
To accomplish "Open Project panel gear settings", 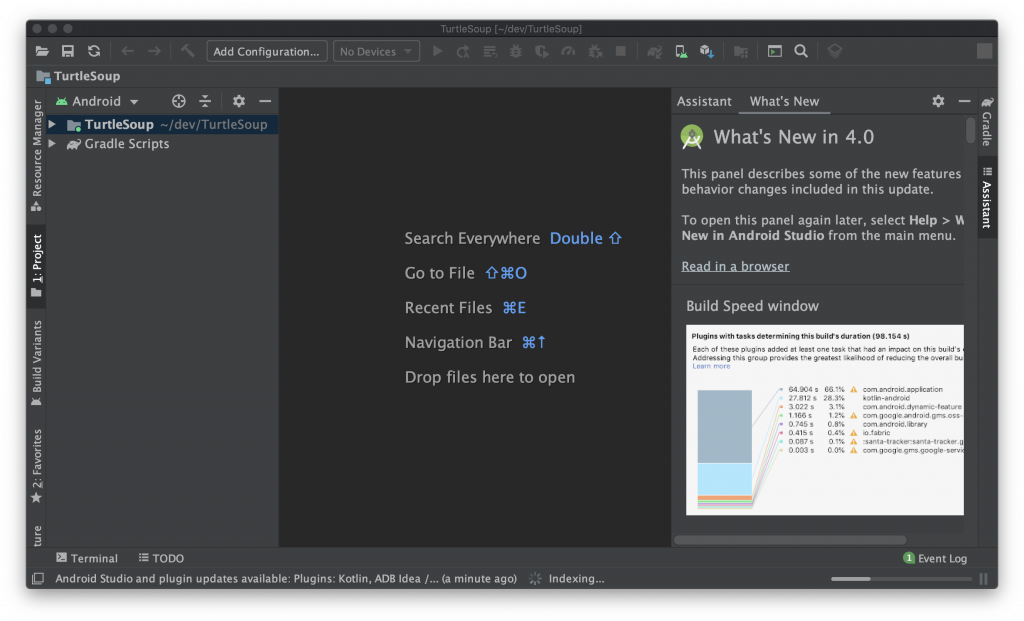I will 239,101.
